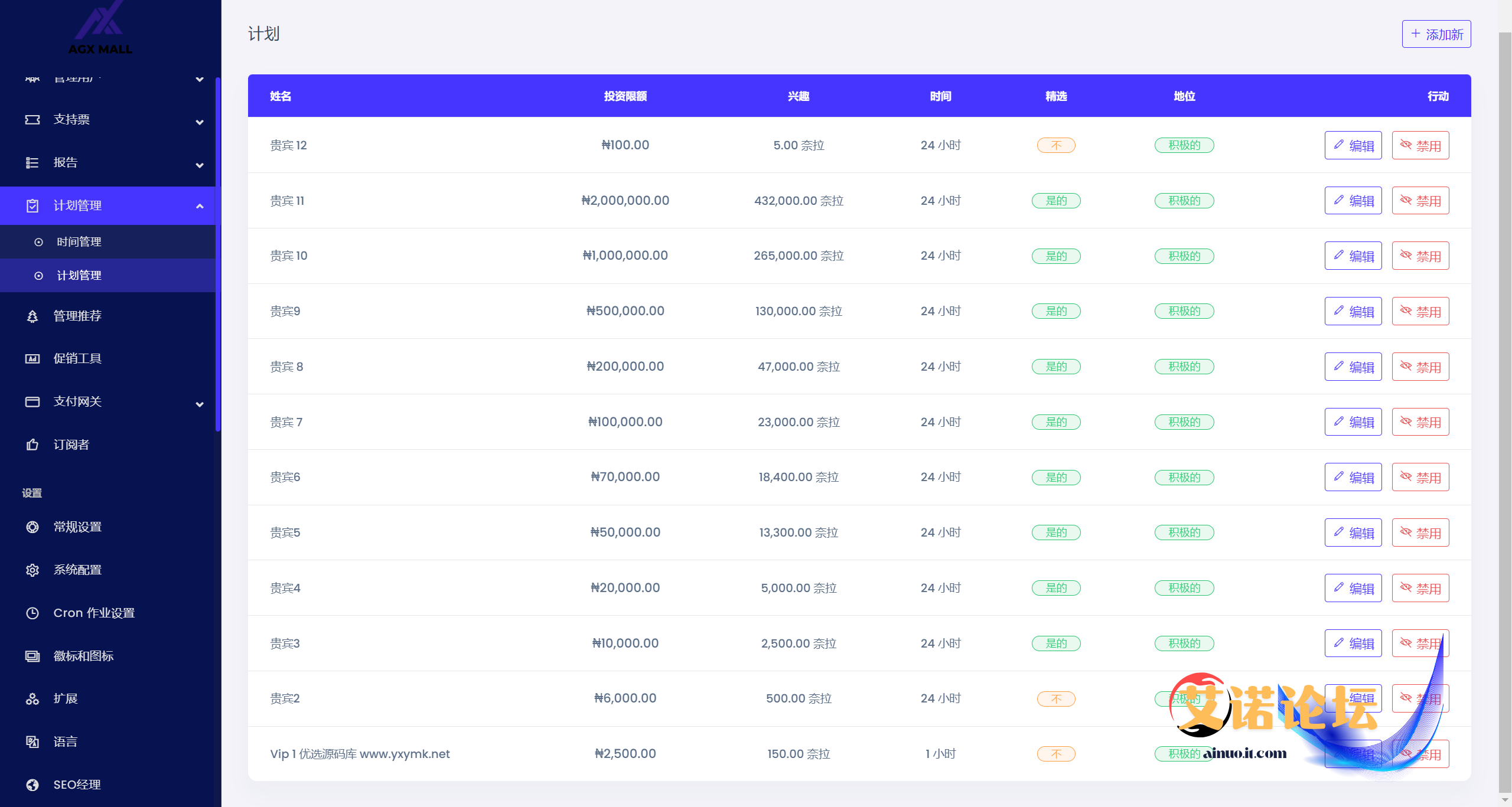Expand the 支付网关 menu chevron
This screenshot has height=807, width=1512.
[200, 404]
